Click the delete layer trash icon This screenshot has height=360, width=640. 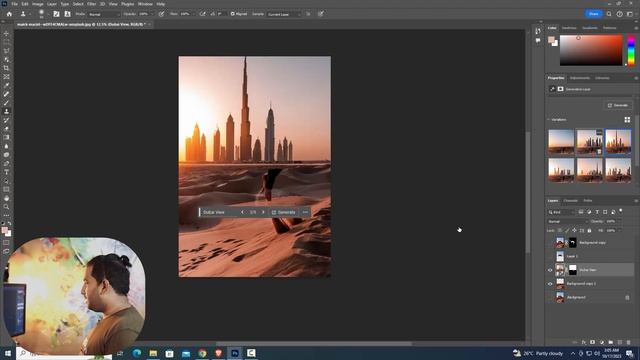click(x=629, y=342)
